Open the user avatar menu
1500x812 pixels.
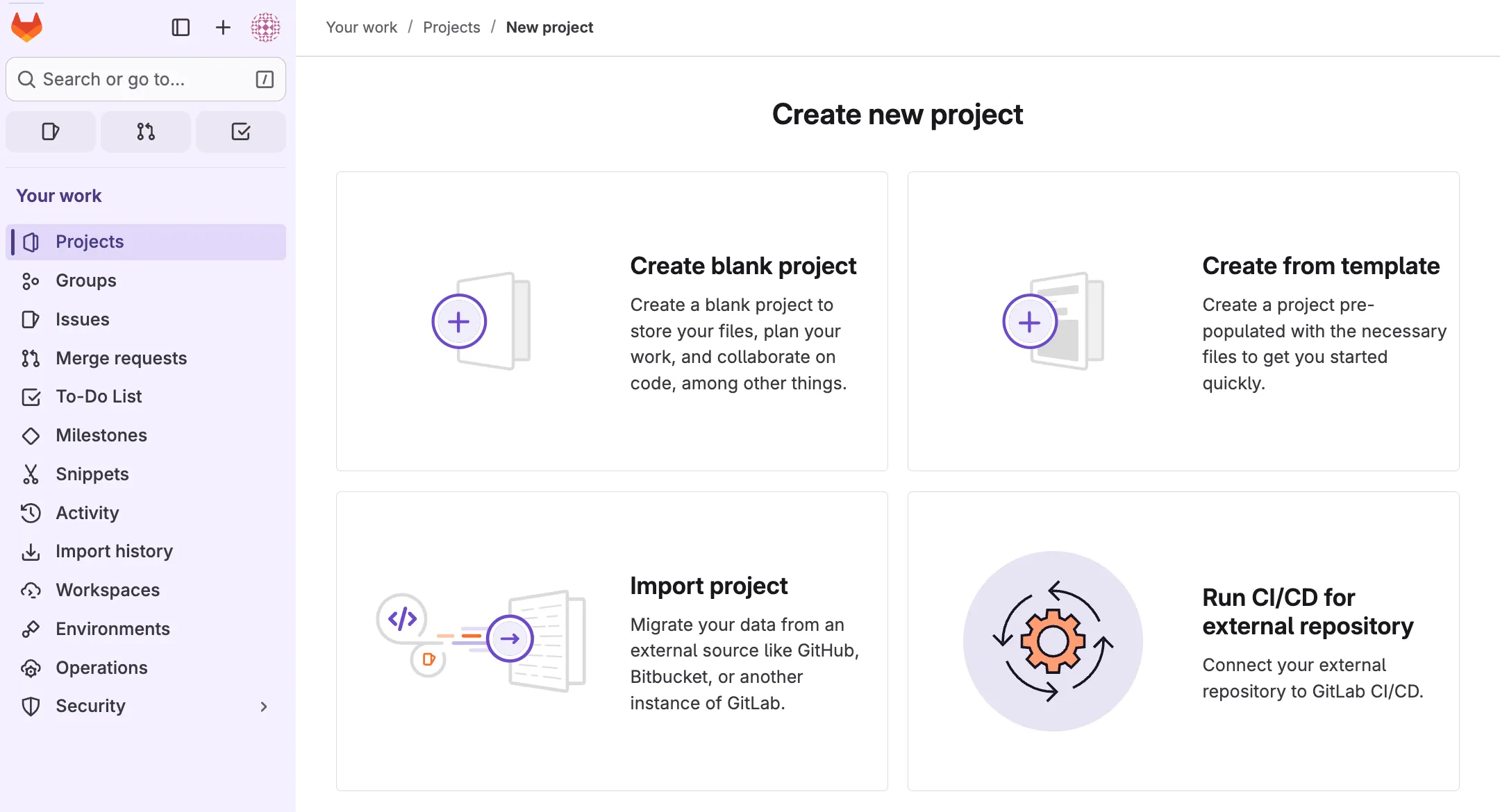265,27
